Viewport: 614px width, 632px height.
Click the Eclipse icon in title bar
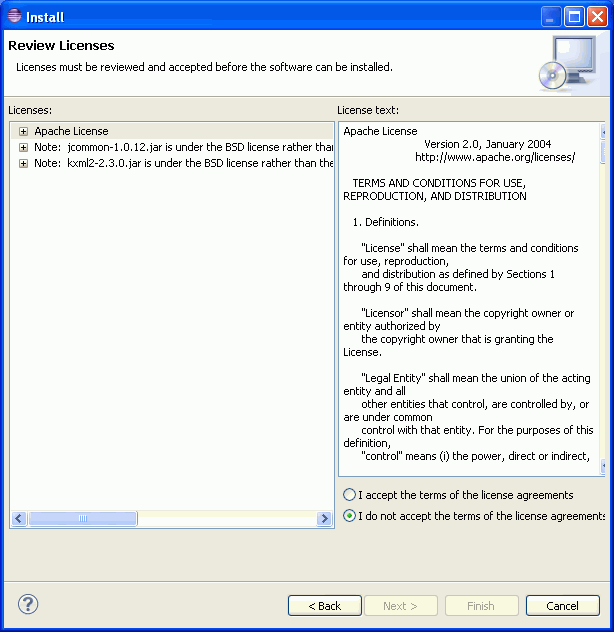[x=14, y=16]
